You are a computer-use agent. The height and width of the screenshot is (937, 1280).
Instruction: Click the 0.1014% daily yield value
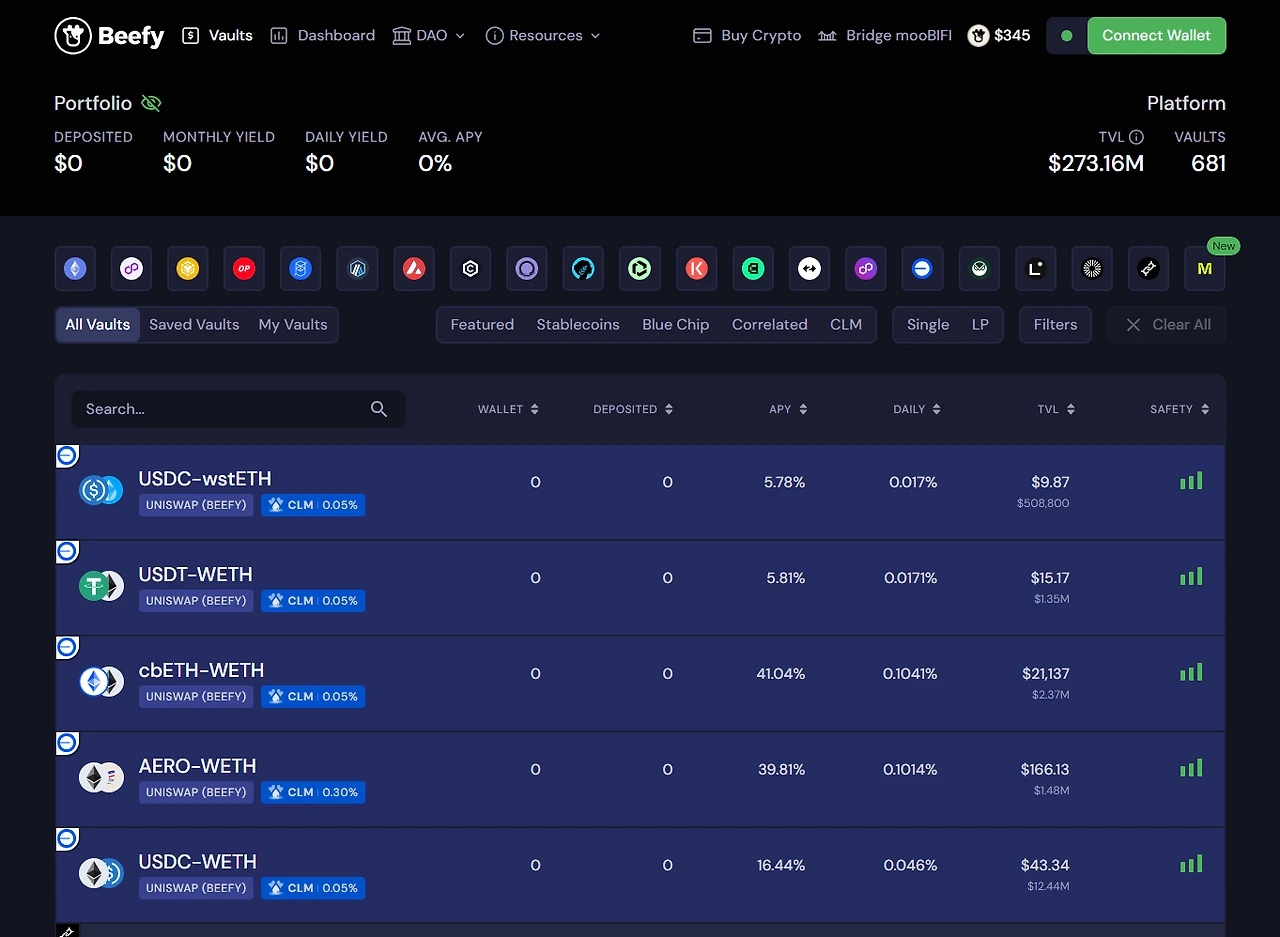click(x=910, y=770)
